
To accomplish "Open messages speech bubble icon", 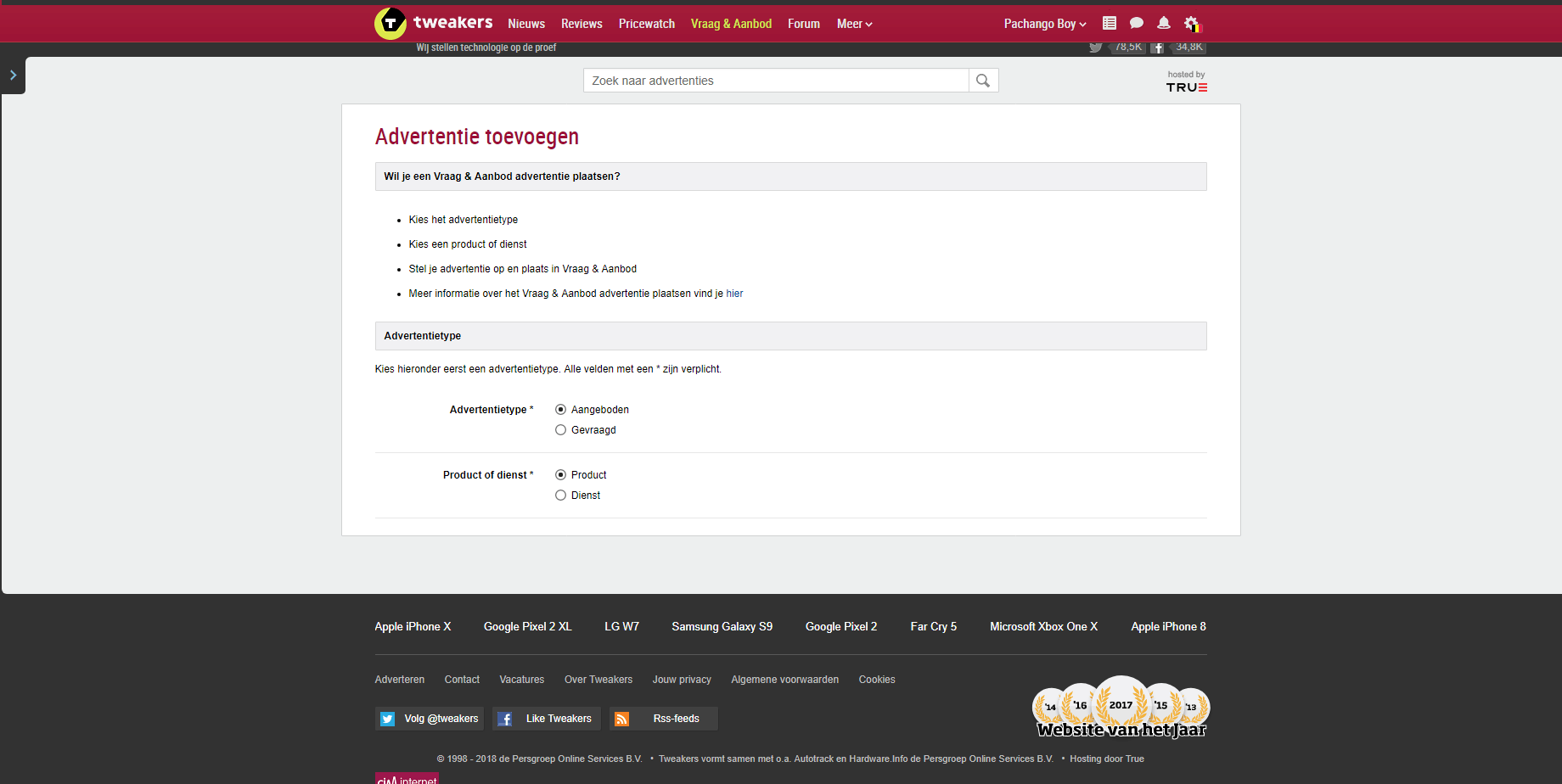I will pyautogui.click(x=1137, y=23).
